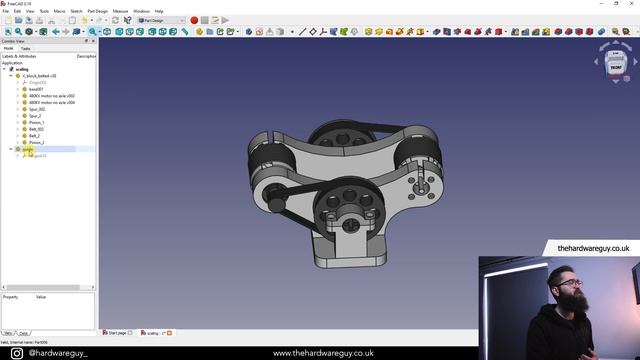This screenshot has width=640, height=360.
Task: Click the Pocket tool dark blue icon
Action: point(437,31)
